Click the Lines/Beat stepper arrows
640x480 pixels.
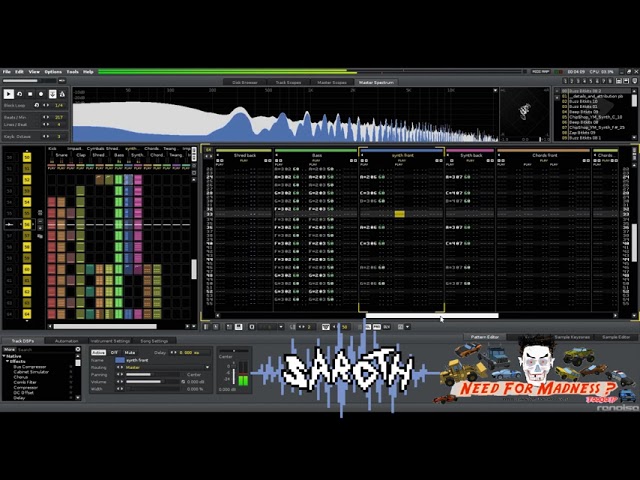click(46, 124)
